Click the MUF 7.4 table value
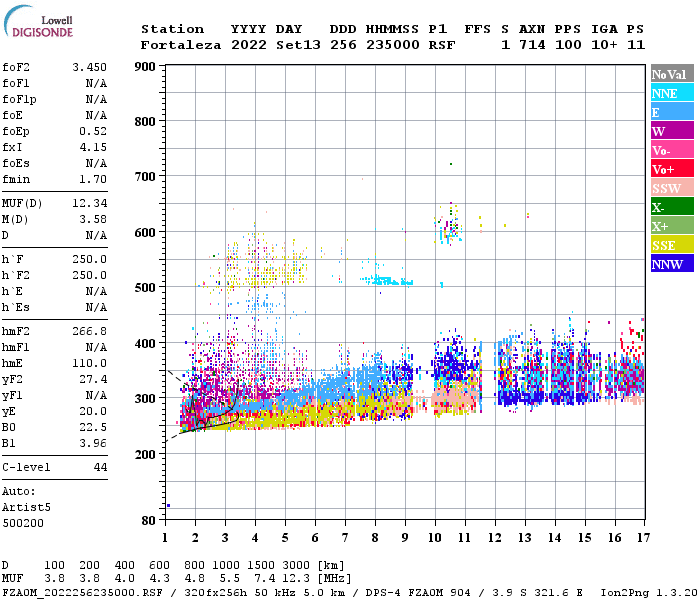Image resolution: width=700 pixels, height=600 pixels. point(265,579)
